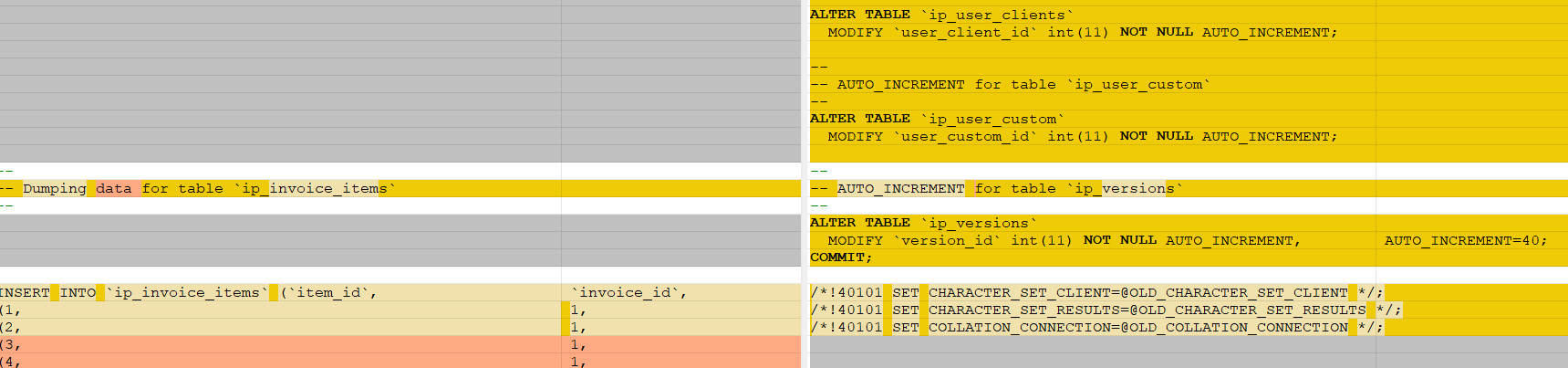Select the SET COLLATION_CONNECTION line
This screenshot has width=1568, height=368.
point(1096,327)
